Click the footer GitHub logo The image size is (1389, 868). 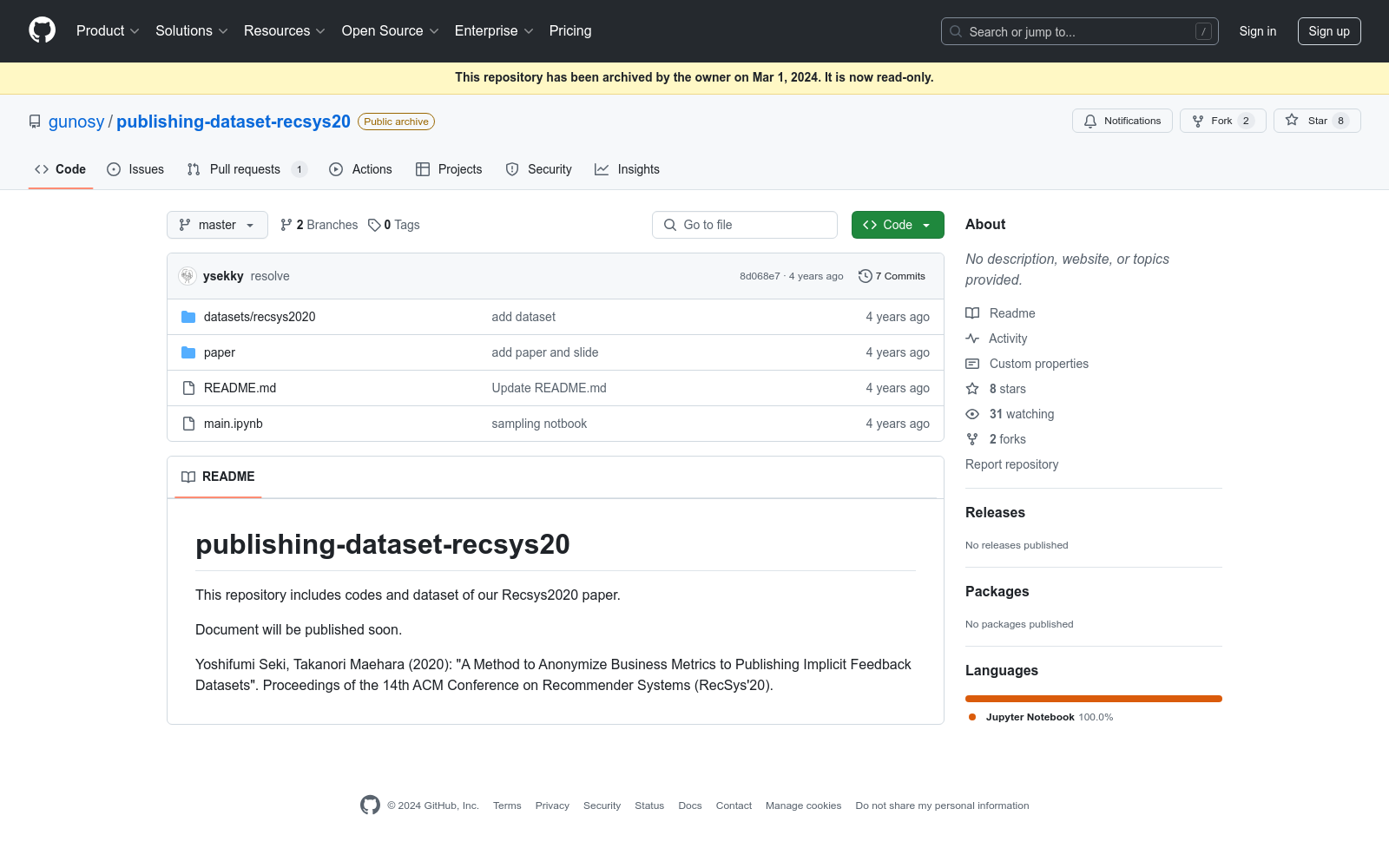click(370, 806)
